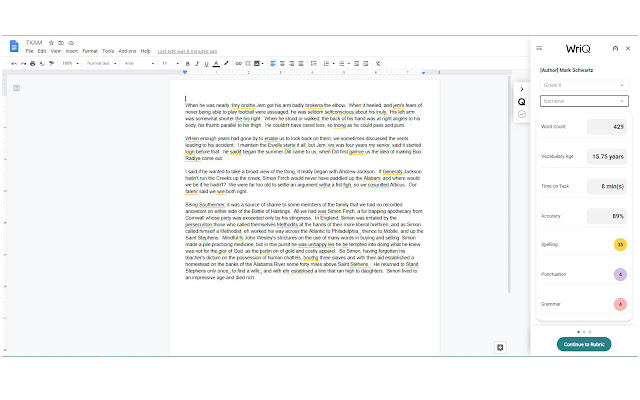Click the WriQ Q icon in side strip
Image resolution: width=640 pixels, height=400 pixels.
point(521,101)
